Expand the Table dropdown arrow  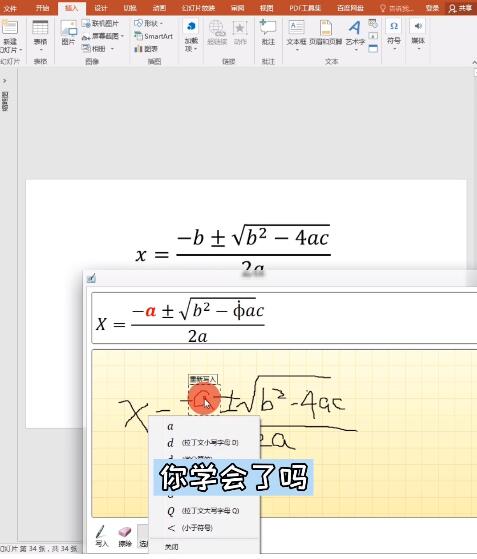click(40, 50)
